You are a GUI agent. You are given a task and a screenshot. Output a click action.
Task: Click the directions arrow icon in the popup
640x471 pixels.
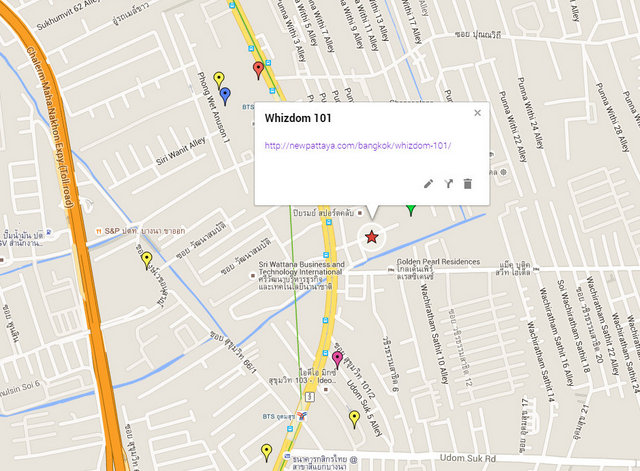(x=449, y=184)
